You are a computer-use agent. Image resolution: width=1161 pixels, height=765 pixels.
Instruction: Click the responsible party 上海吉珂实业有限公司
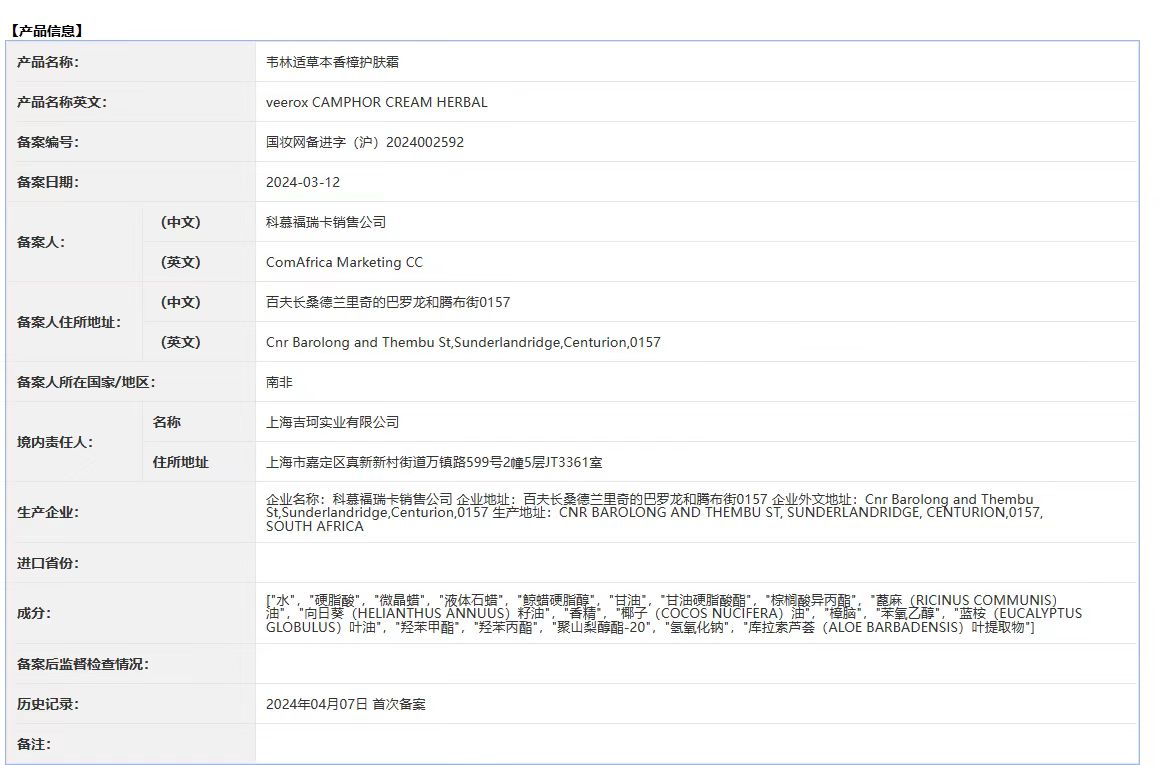point(332,422)
